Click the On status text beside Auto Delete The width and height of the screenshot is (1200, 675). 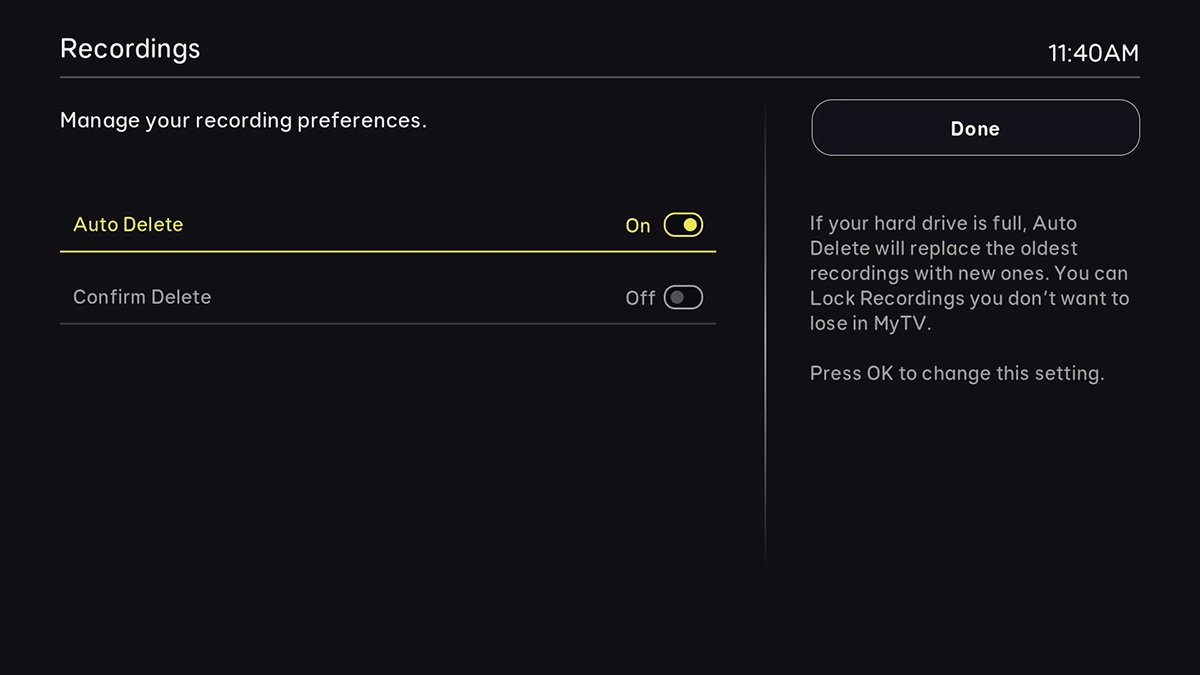coord(638,226)
